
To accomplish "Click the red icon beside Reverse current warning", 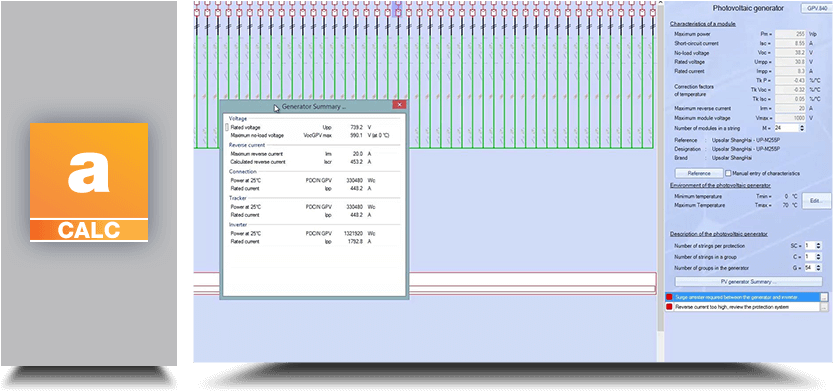I will pyautogui.click(x=669, y=307).
